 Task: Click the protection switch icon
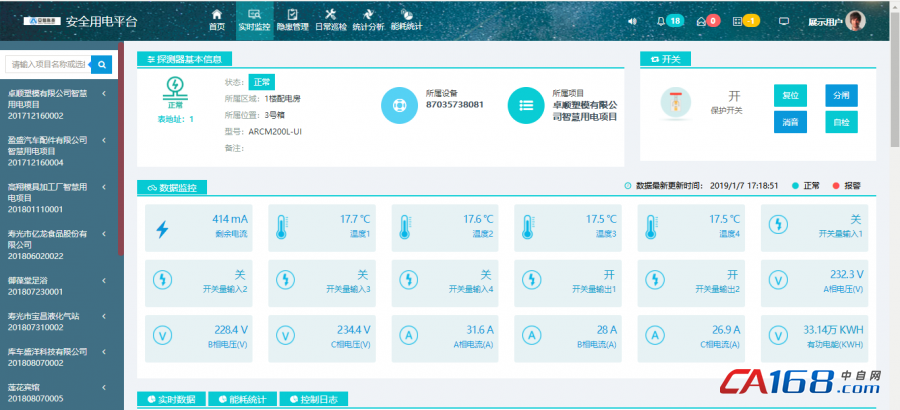tap(675, 103)
